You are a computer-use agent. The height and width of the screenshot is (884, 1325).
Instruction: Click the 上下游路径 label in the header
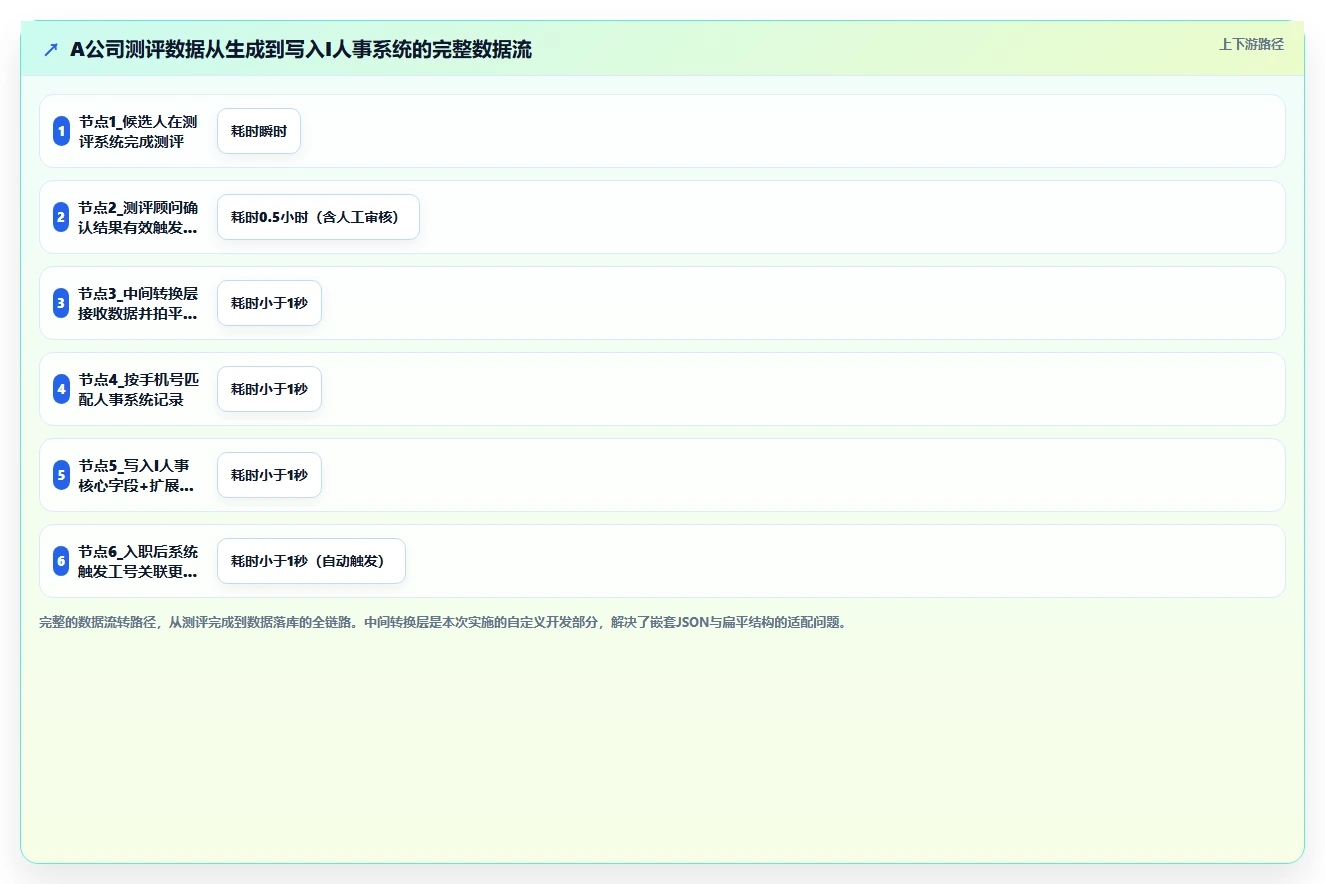(1251, 44)
